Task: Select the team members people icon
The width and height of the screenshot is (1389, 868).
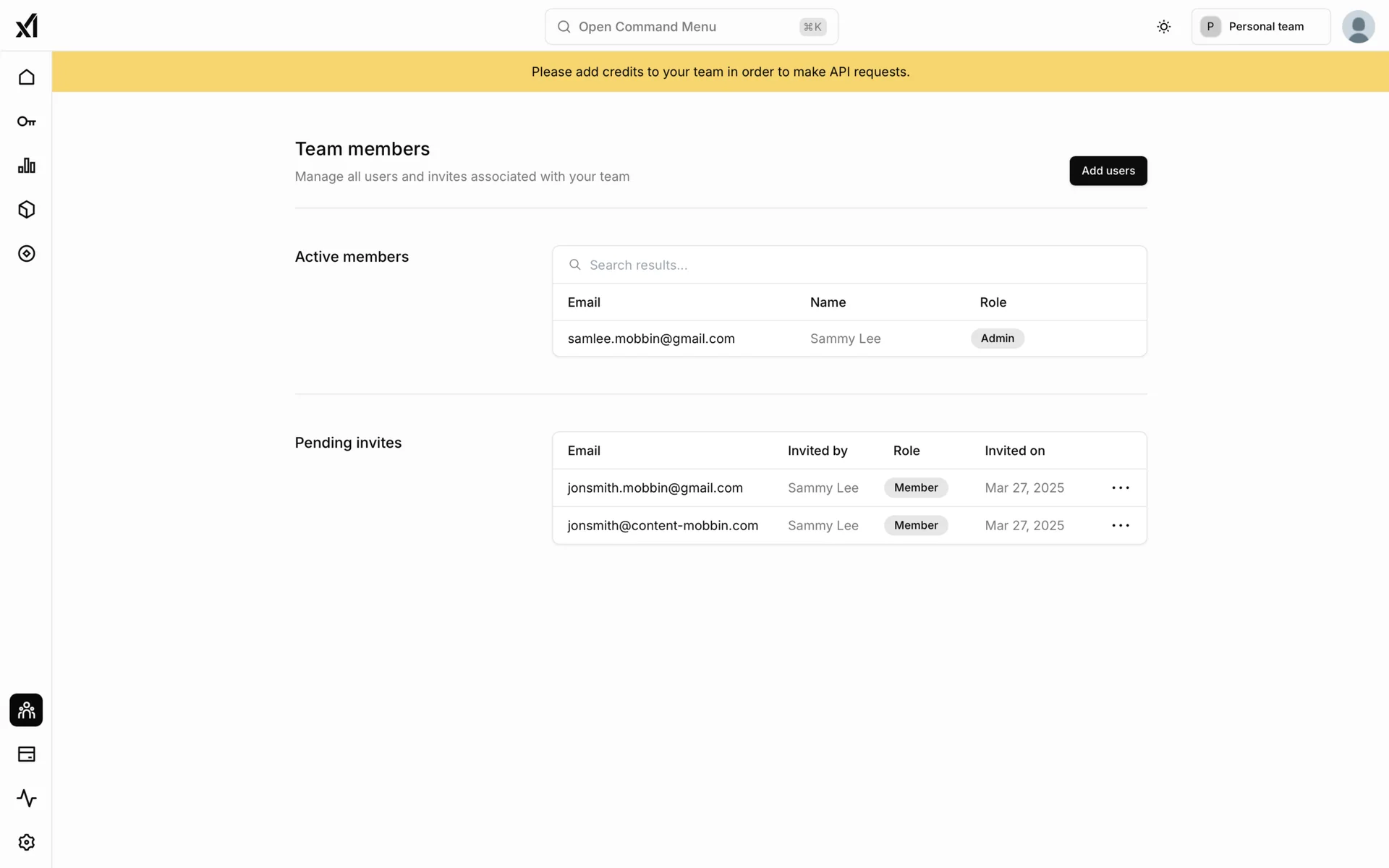Action: 26,710
